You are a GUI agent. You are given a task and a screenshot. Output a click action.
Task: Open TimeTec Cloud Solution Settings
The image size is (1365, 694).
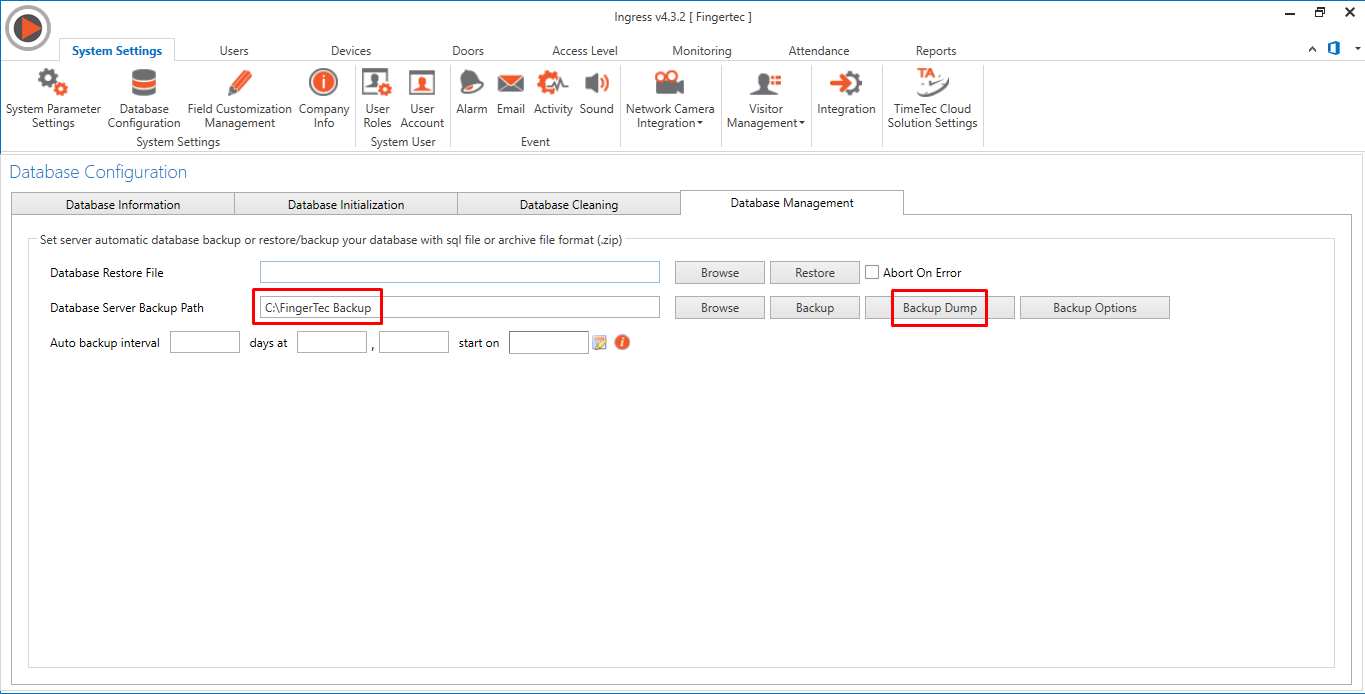pyautogui.click(x=932, y=99)
